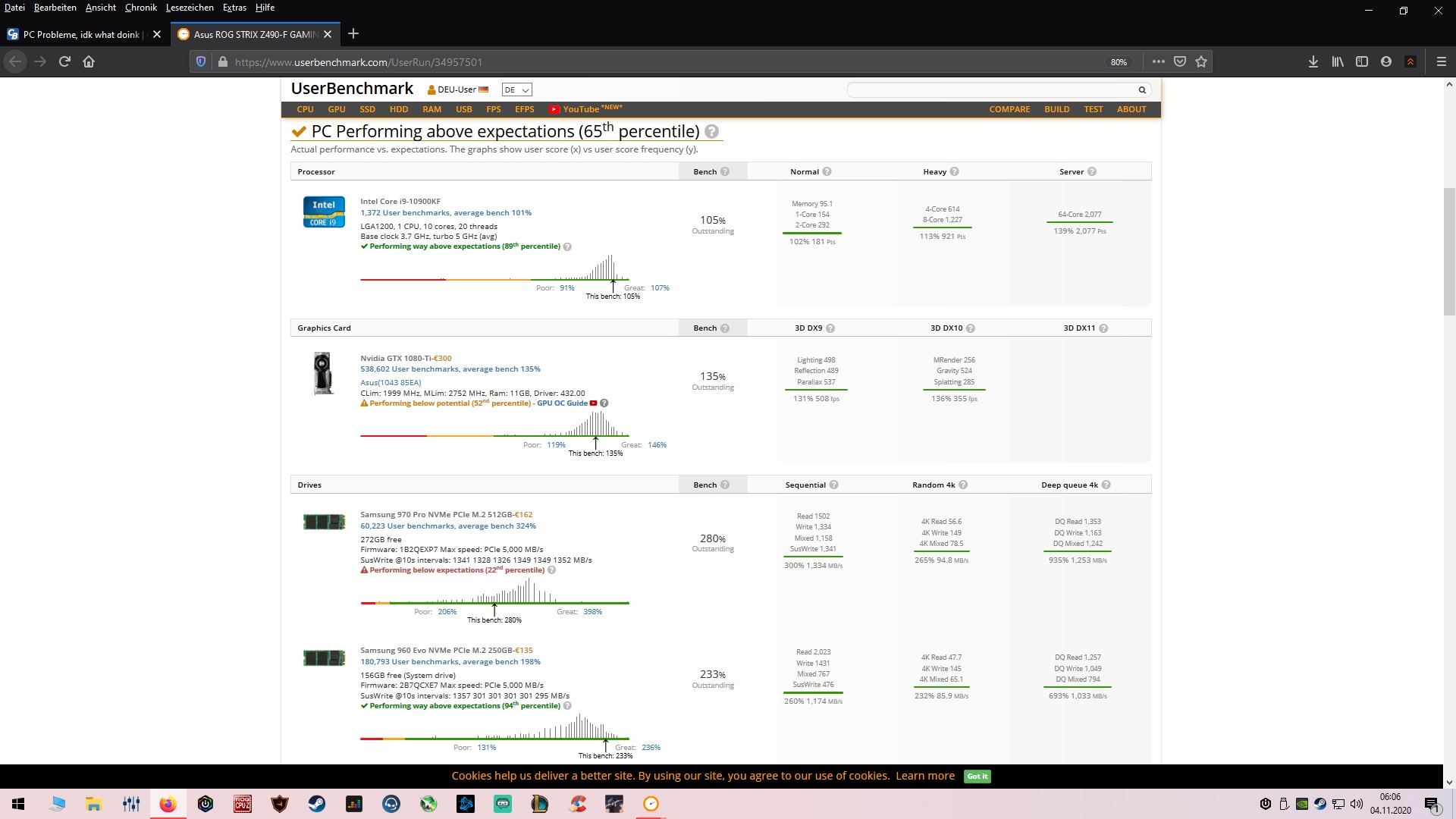Click the Firefox reload page icon
Image resolution: width=1456 pixels, height=819 pixels.
[x=64, y=61]
